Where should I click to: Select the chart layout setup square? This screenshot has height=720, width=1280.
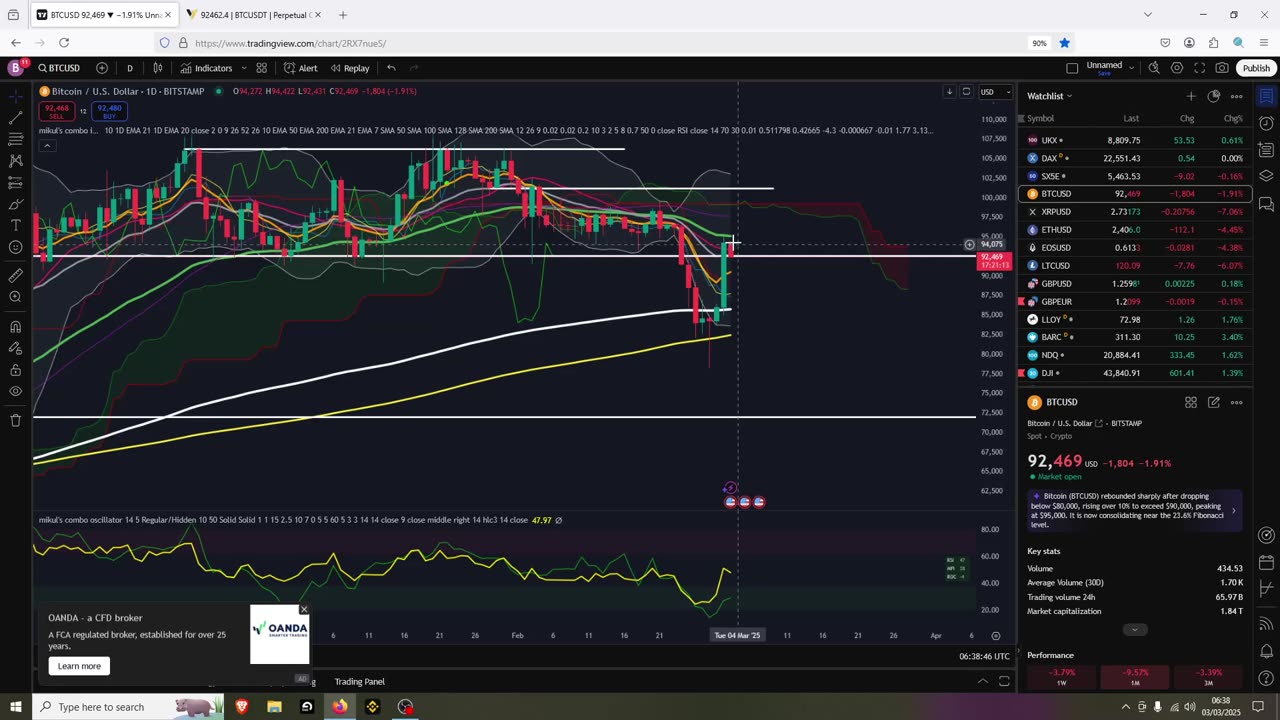click(x=1072, y=68)
